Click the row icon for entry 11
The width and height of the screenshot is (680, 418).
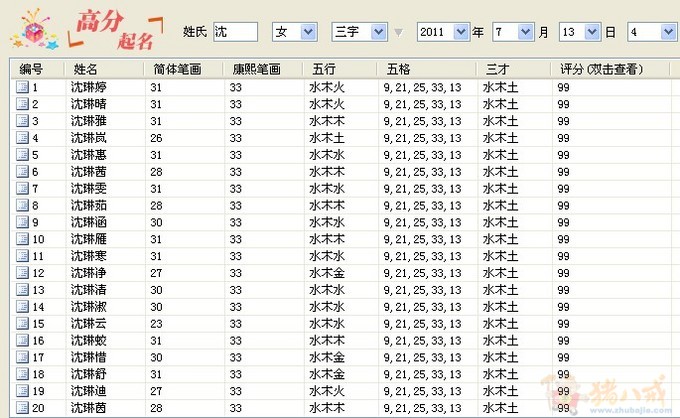click(x=23, y=256)
